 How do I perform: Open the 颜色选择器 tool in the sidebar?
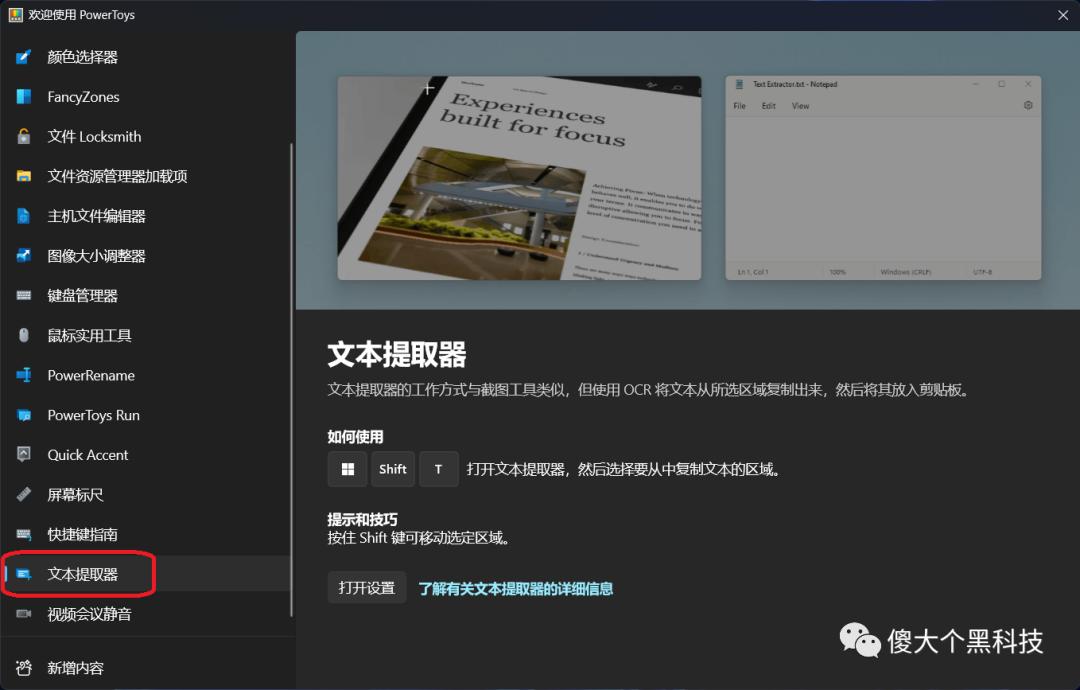click(x=80, y=57)
